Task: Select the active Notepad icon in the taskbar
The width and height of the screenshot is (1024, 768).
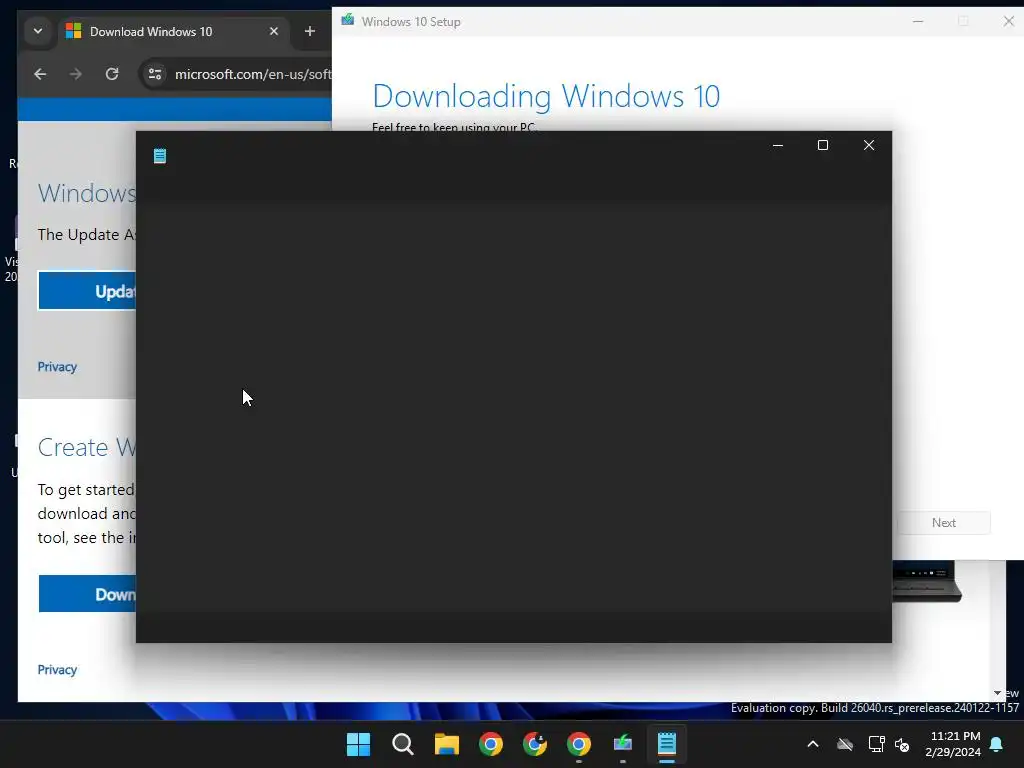Action: click(x=667, y=744)
